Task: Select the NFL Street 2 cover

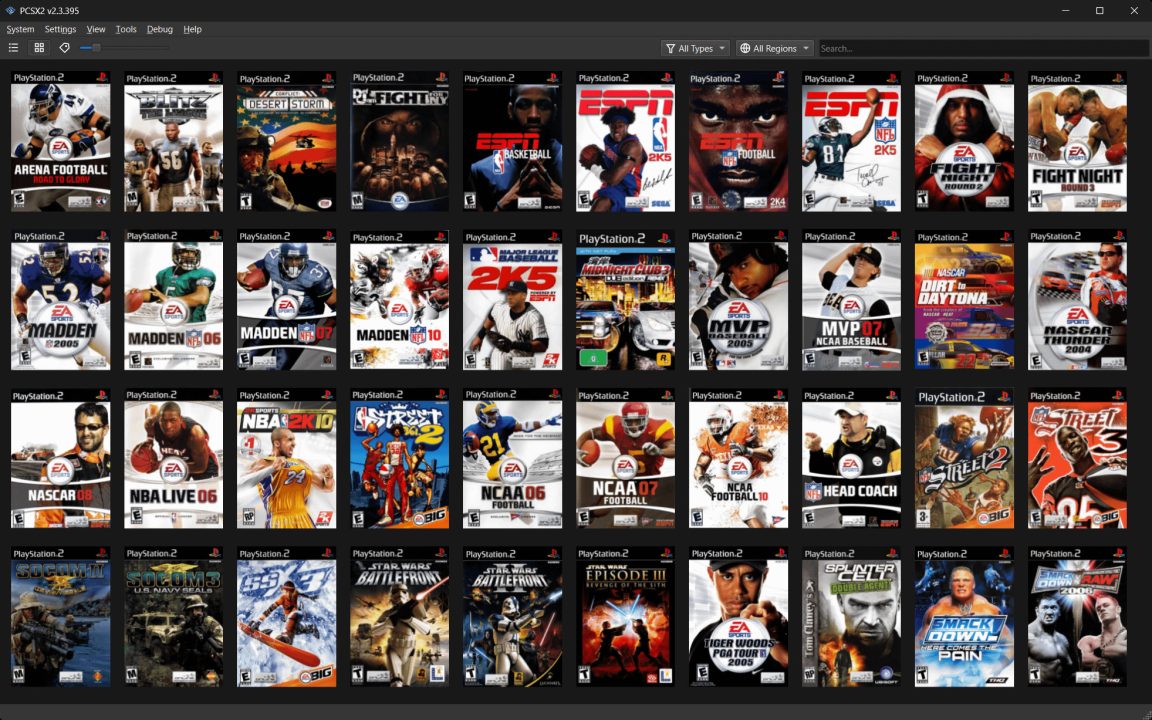Action: point(965,458)
